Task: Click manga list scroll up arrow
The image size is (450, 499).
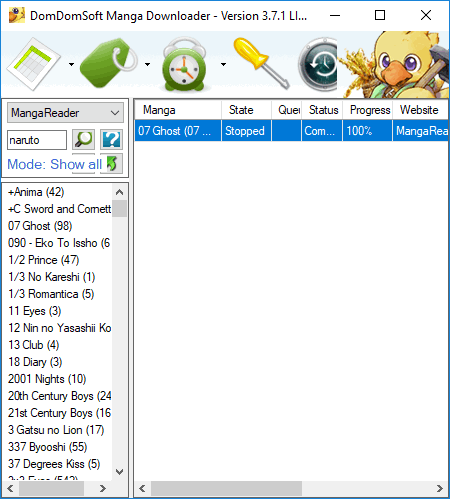Action: (x=119, y=192)
